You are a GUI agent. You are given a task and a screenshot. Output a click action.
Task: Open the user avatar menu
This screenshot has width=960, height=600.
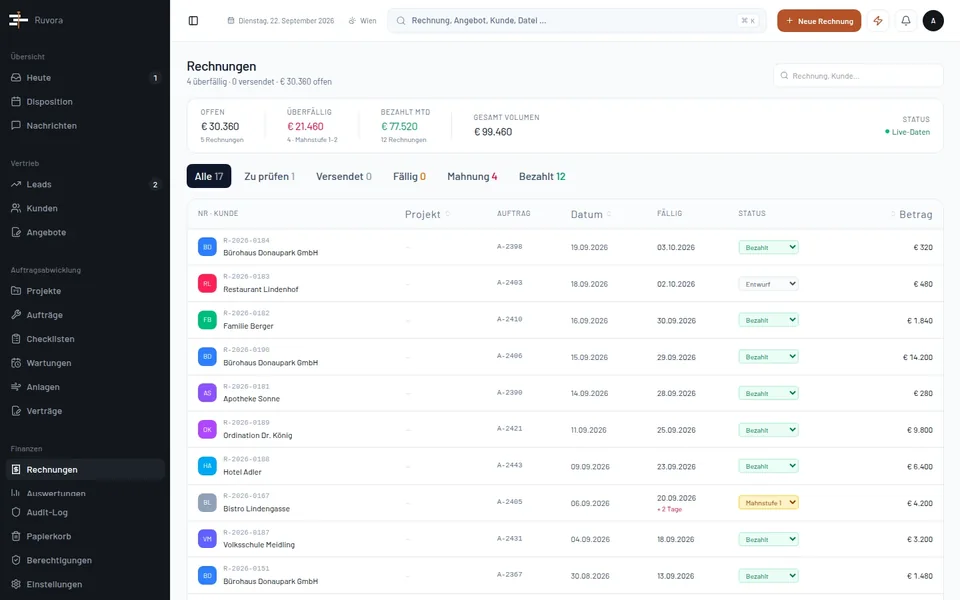(x=933, y=21)
